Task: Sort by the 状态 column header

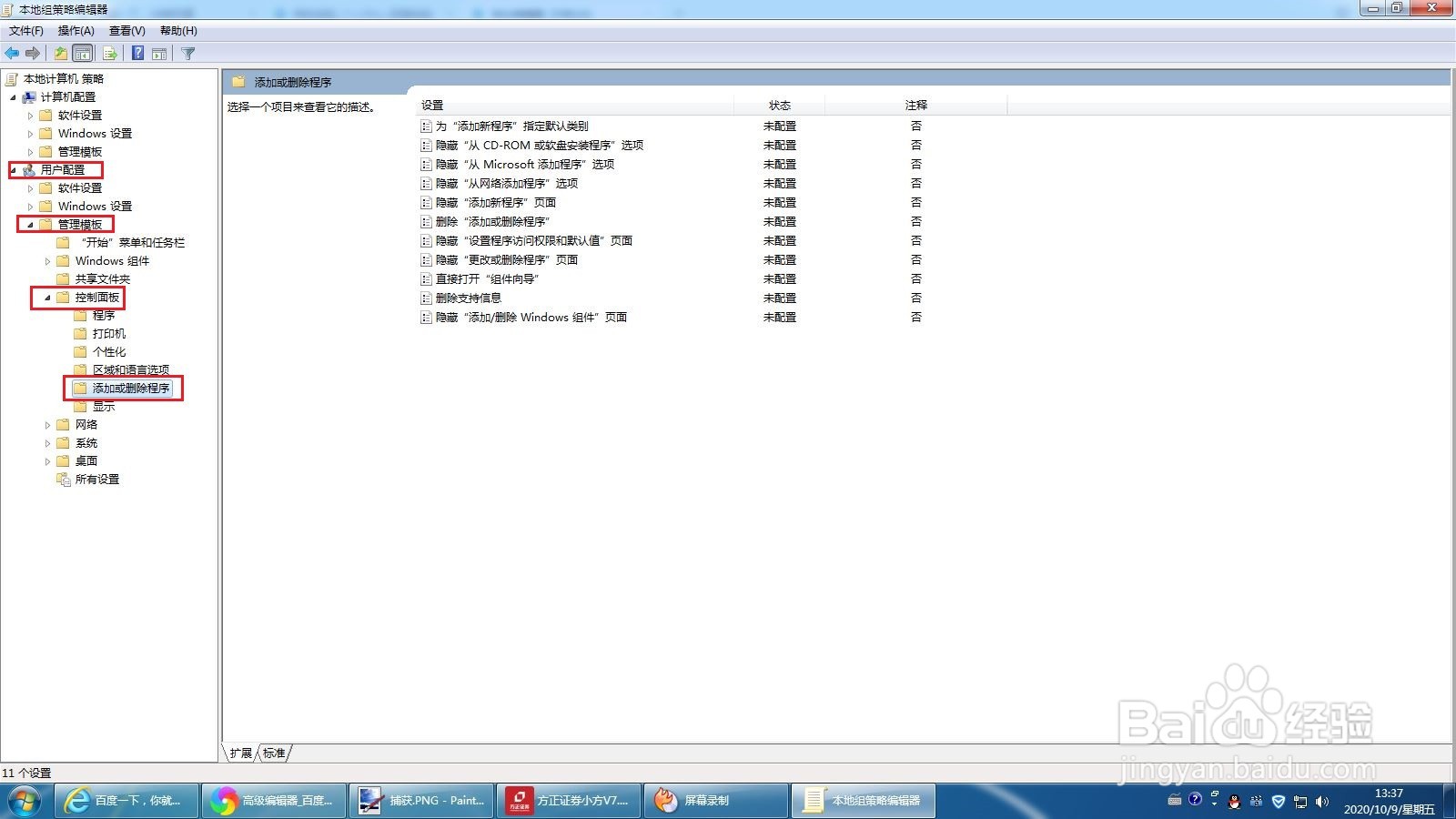Action: coord(779,106)
